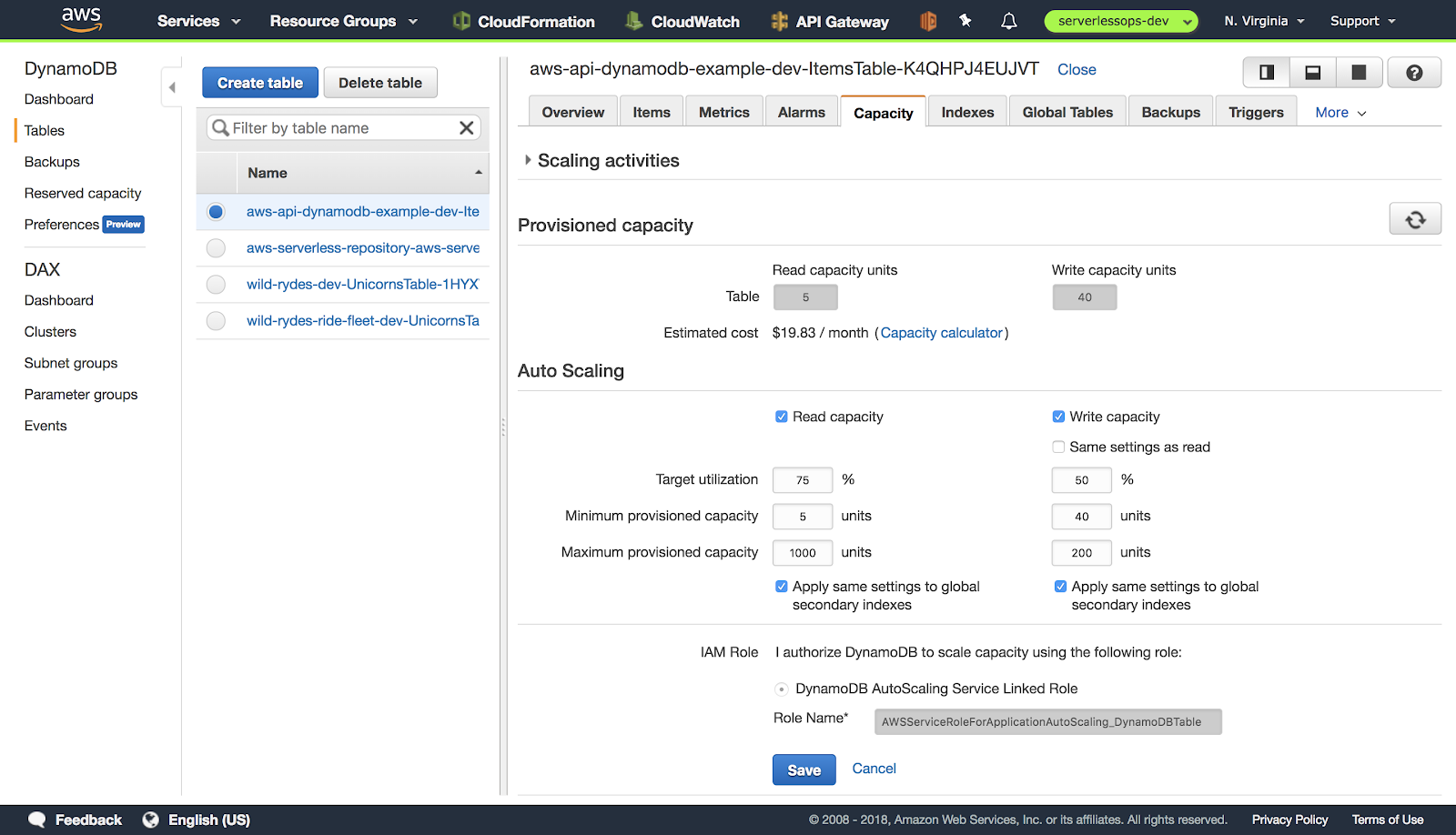Select the aws-api-dynamodb-example-dev table radio button
The height and width of the screenshot is (835, 1456).
pos(216,212)
